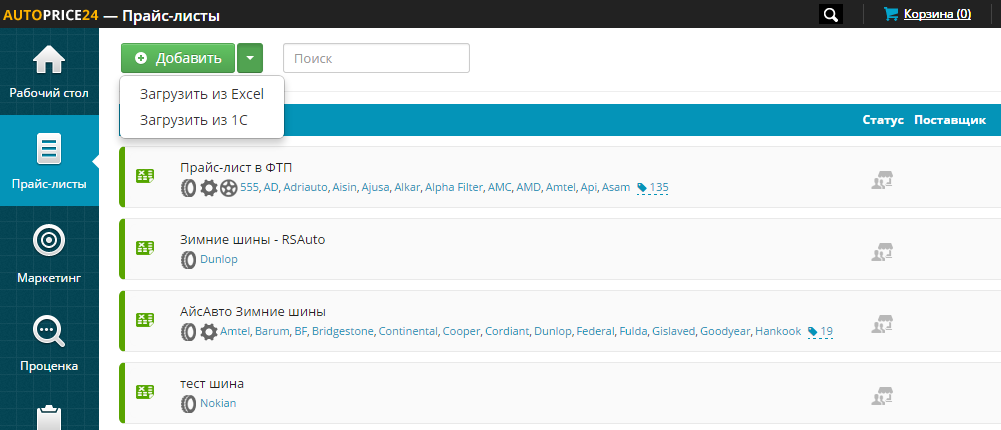
Task: Open the Корзина (0) link
Action: 937,14
